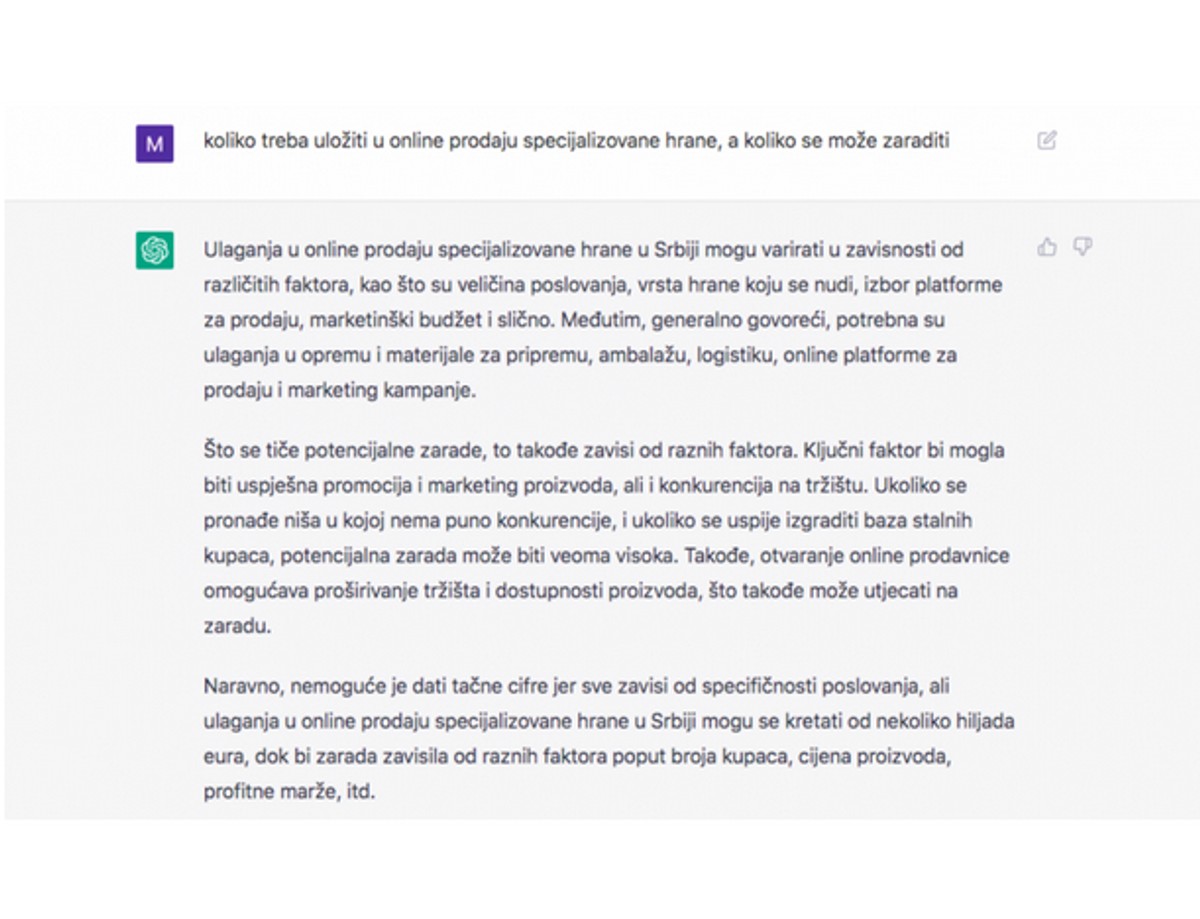The width and height of the screenshot is (1200, 919).
Task: Click the line starting "eura, dok bi zarada"
Action: point(576,758)
